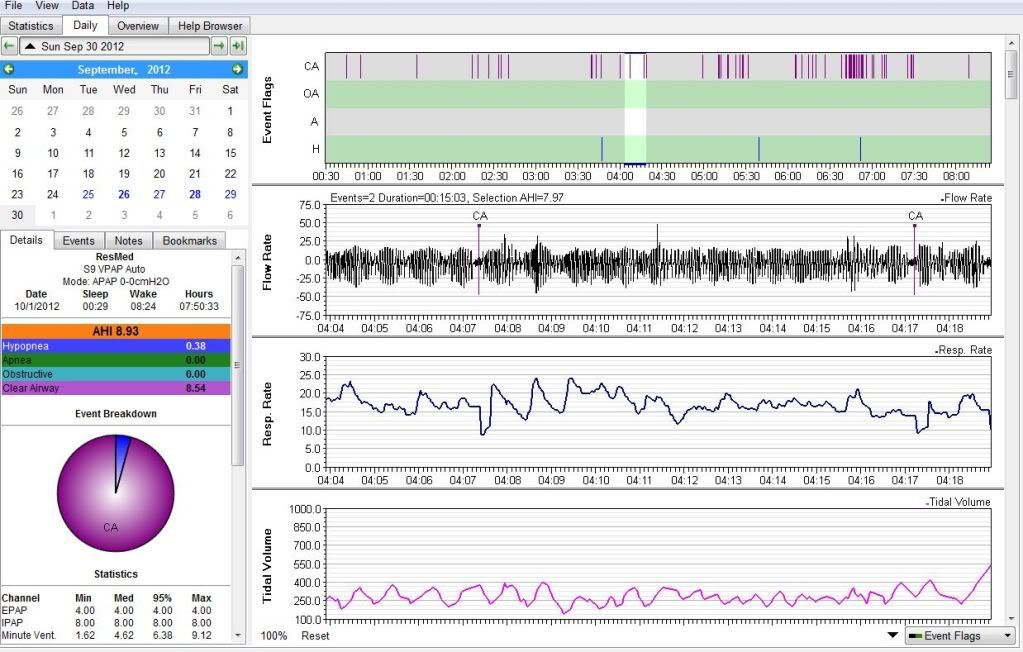Click the September, 2012 month title
Viewport: 1023px width, 652px height.
pos(124,69)
